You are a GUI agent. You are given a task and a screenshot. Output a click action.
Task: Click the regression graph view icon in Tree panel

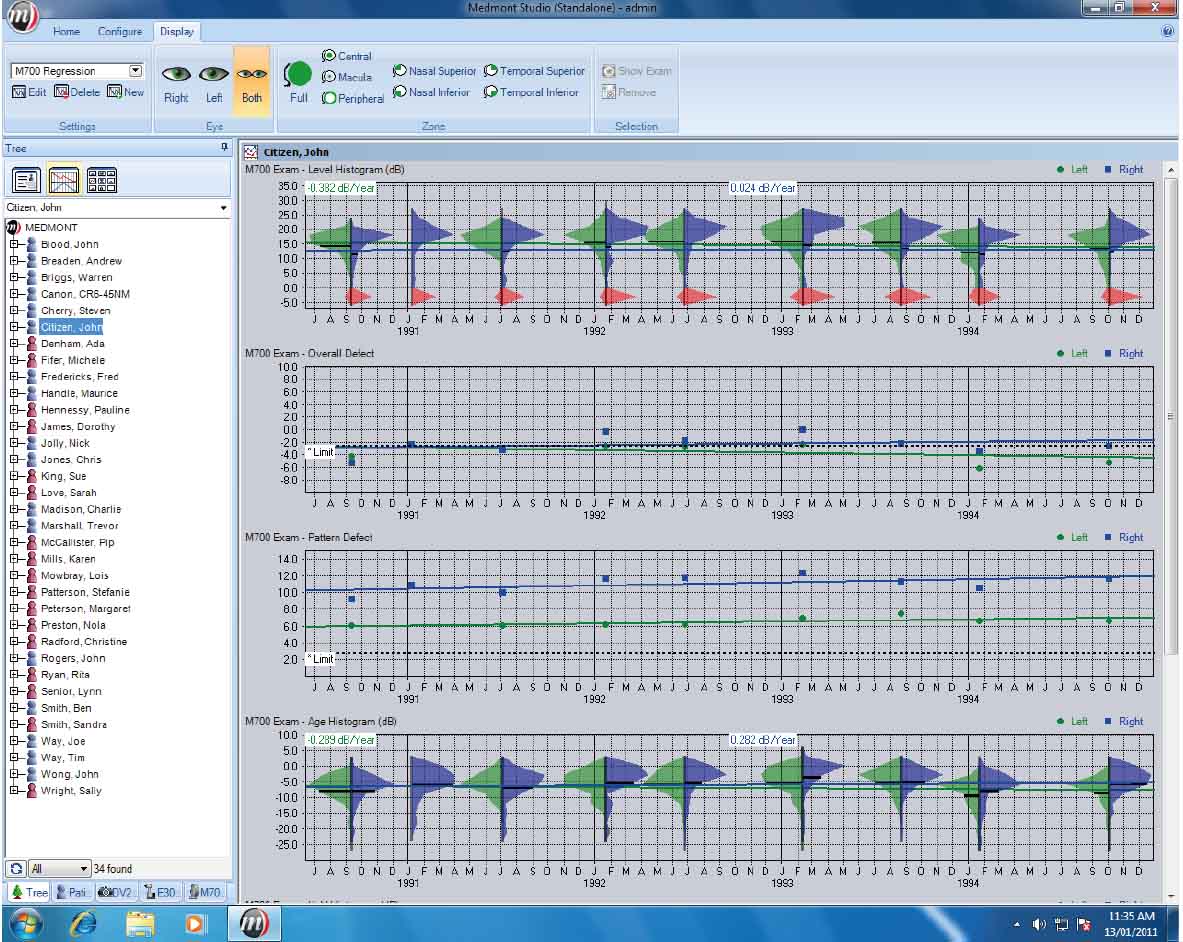point(63,180)
